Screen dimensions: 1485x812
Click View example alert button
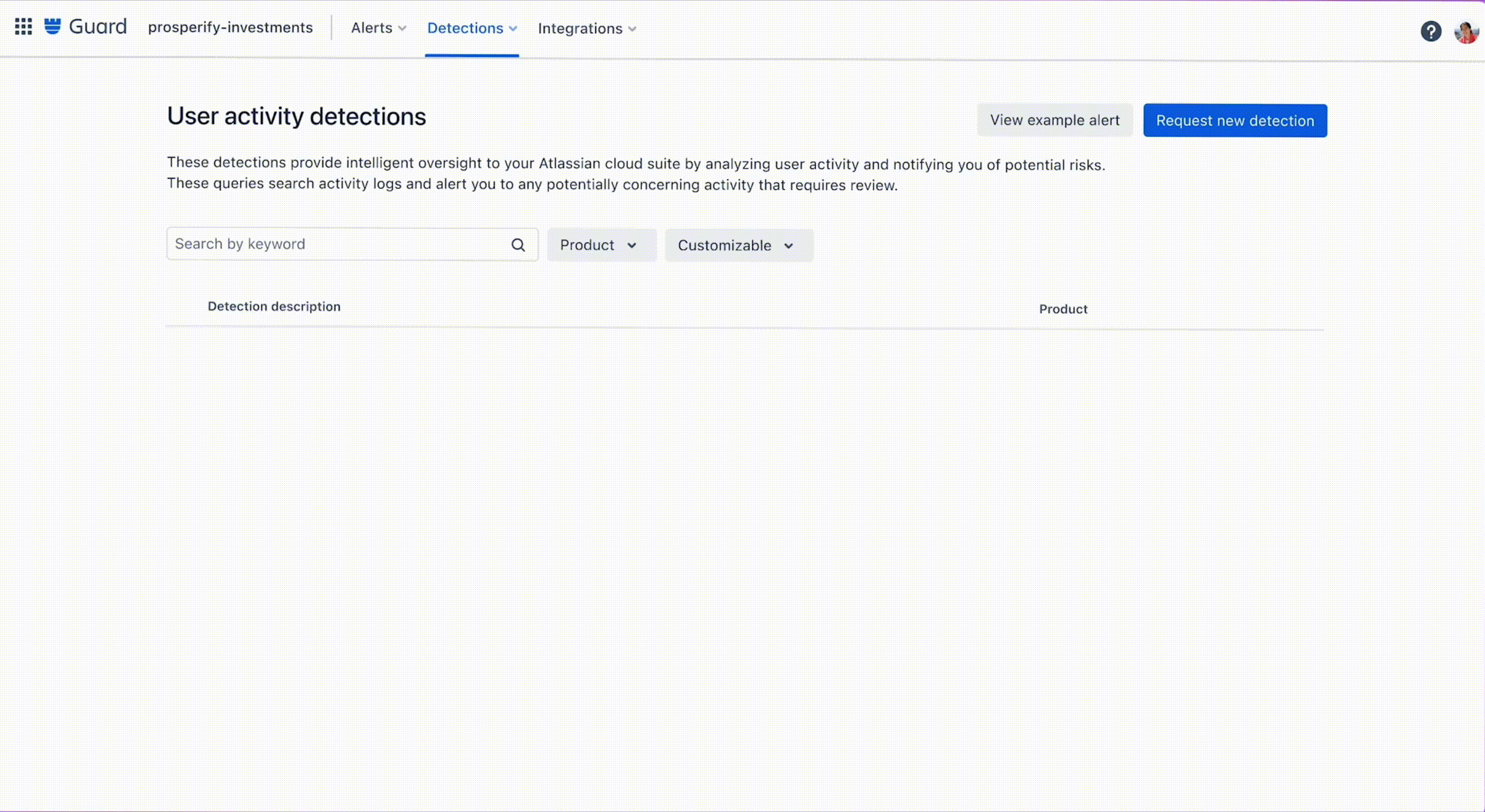tap(1054, 120)
